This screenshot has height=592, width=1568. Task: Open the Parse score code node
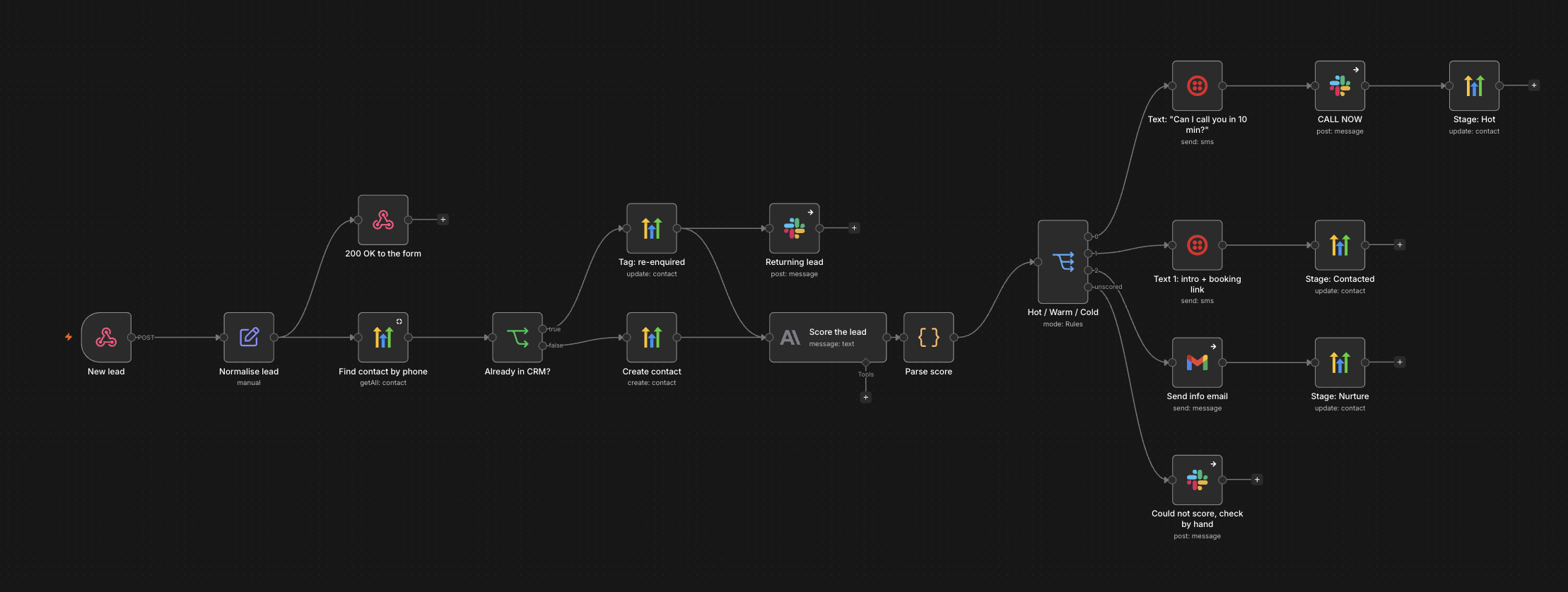929,337
